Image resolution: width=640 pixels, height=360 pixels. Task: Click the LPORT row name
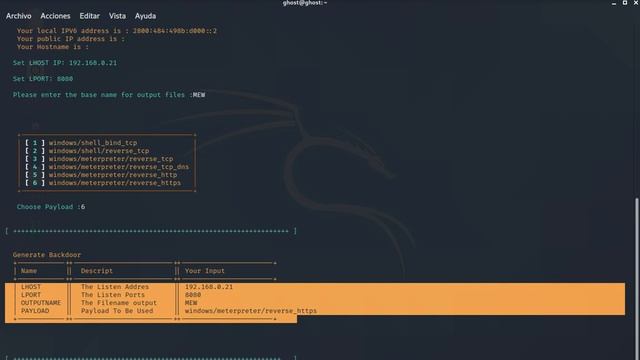click(x=31, y=295)
